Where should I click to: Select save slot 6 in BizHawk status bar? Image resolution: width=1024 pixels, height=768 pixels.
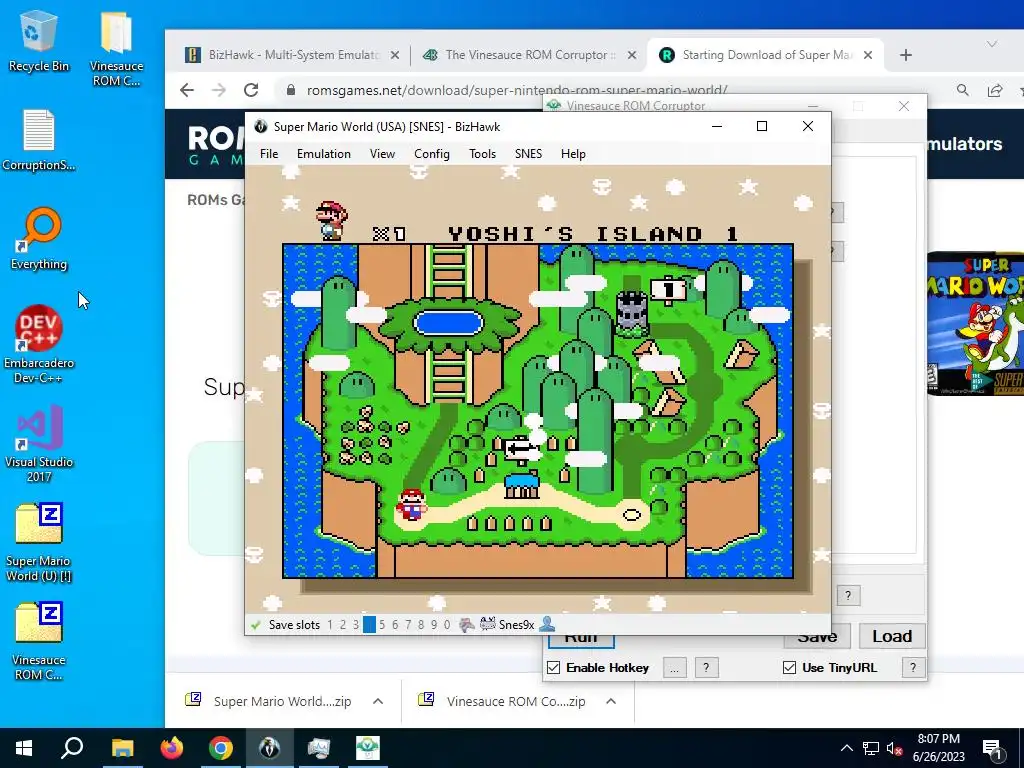[395, 625]
